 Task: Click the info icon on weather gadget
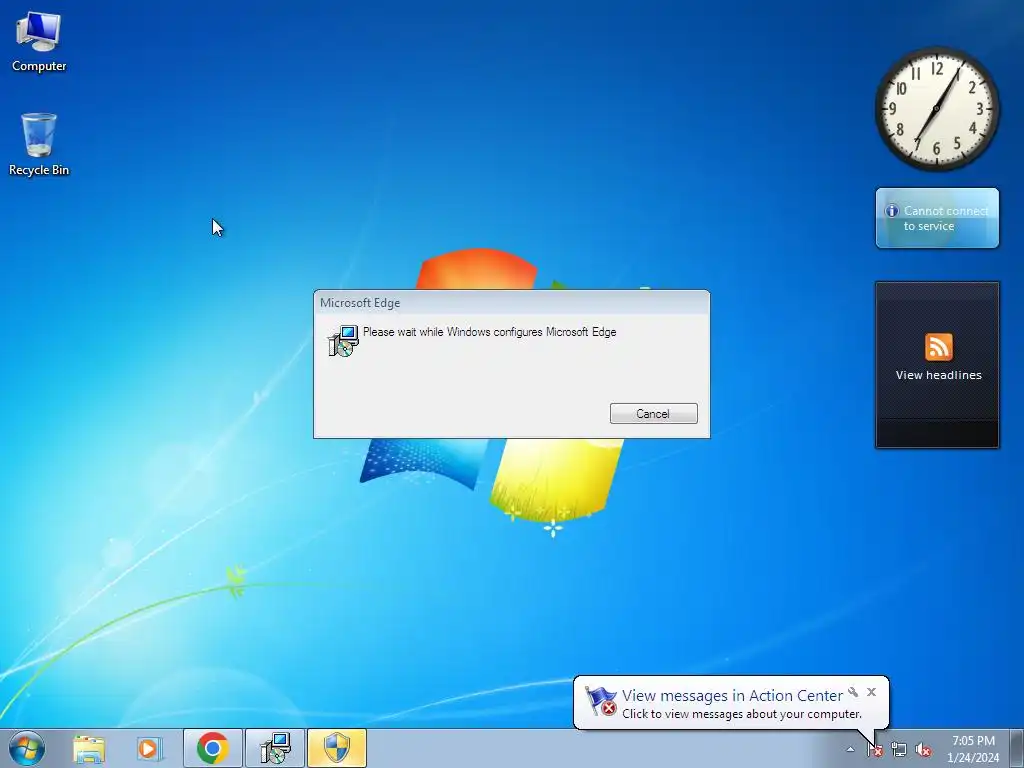pos(891,211)
